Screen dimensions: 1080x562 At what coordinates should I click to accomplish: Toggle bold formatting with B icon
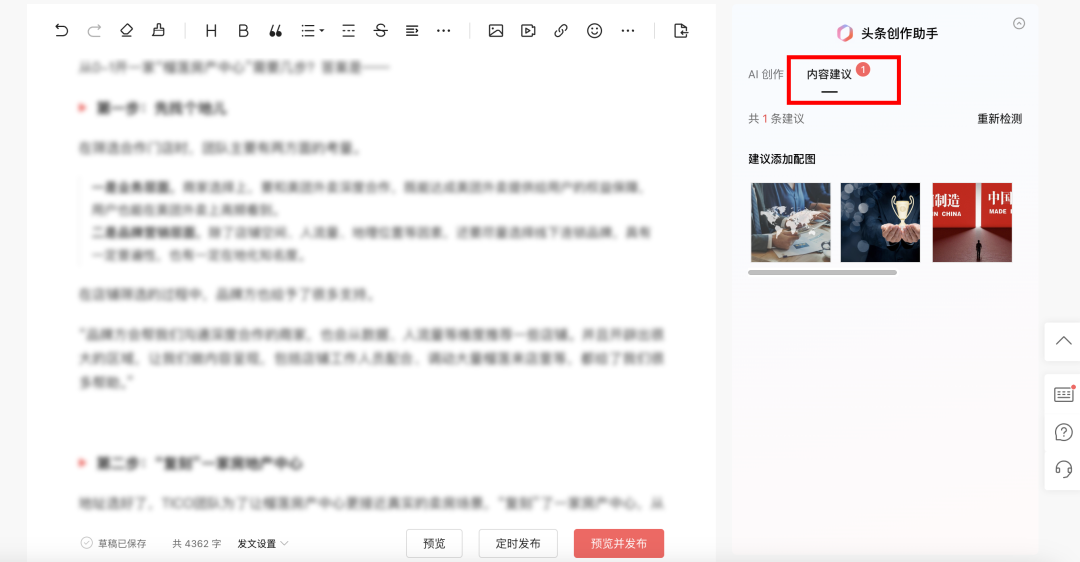click(x=243, y=31)
